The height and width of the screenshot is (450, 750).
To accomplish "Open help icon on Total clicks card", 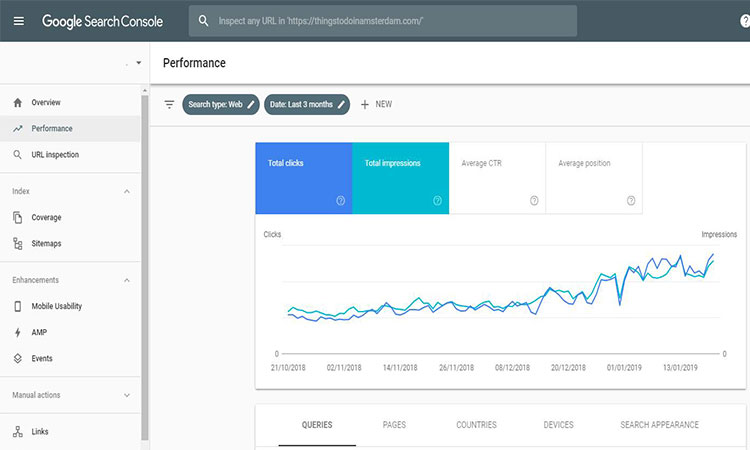I will click(x=340, y=200).
